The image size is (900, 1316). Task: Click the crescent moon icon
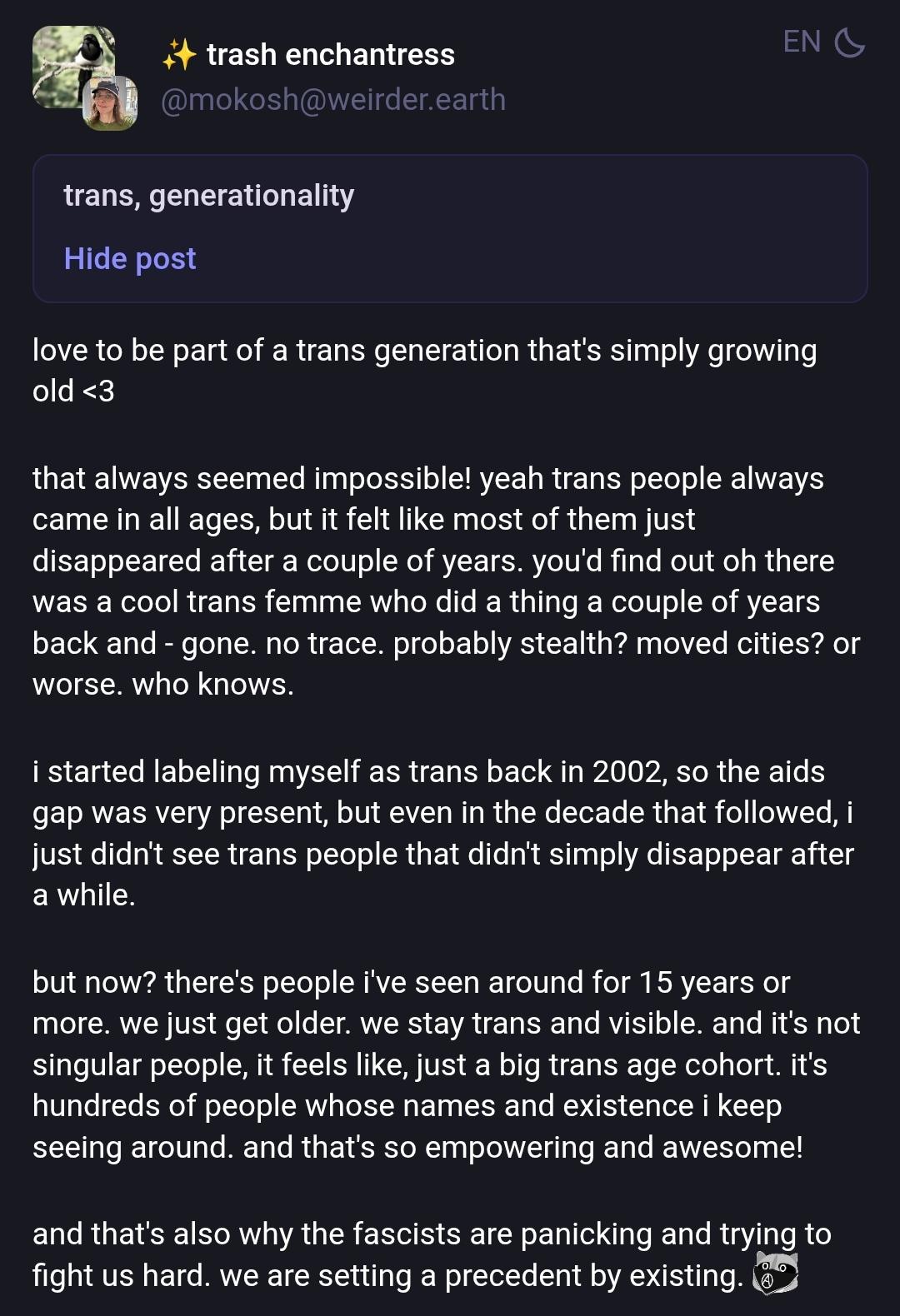[849, 42]
